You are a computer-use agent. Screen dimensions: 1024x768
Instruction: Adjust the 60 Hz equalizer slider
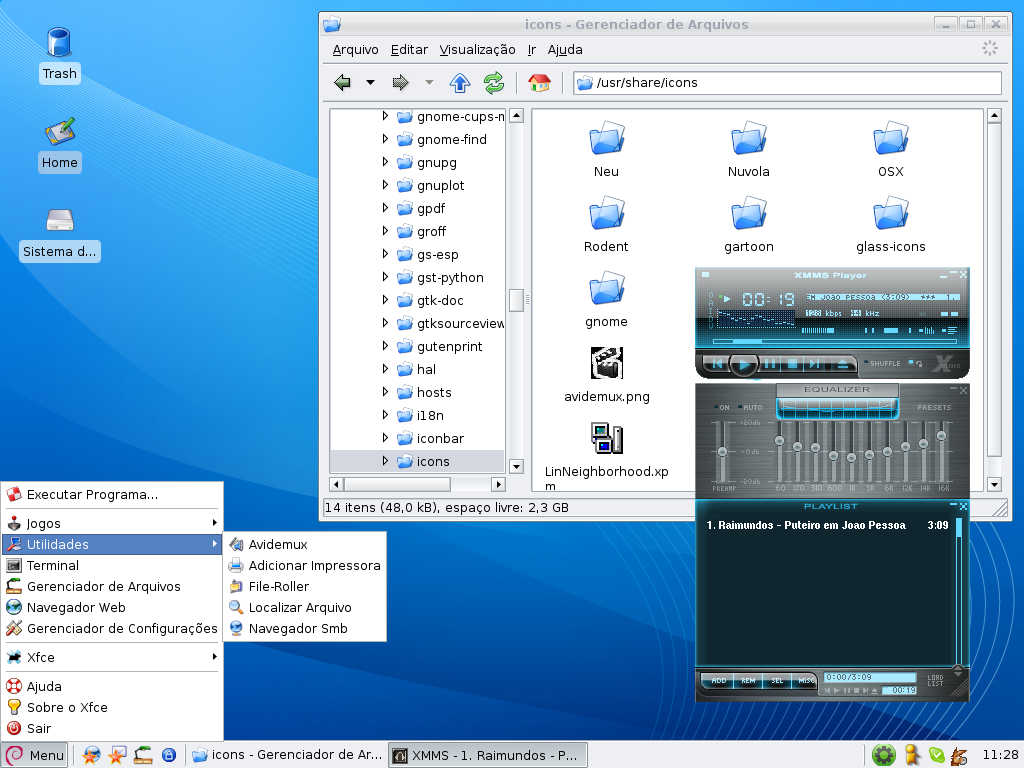click(779, 451)
